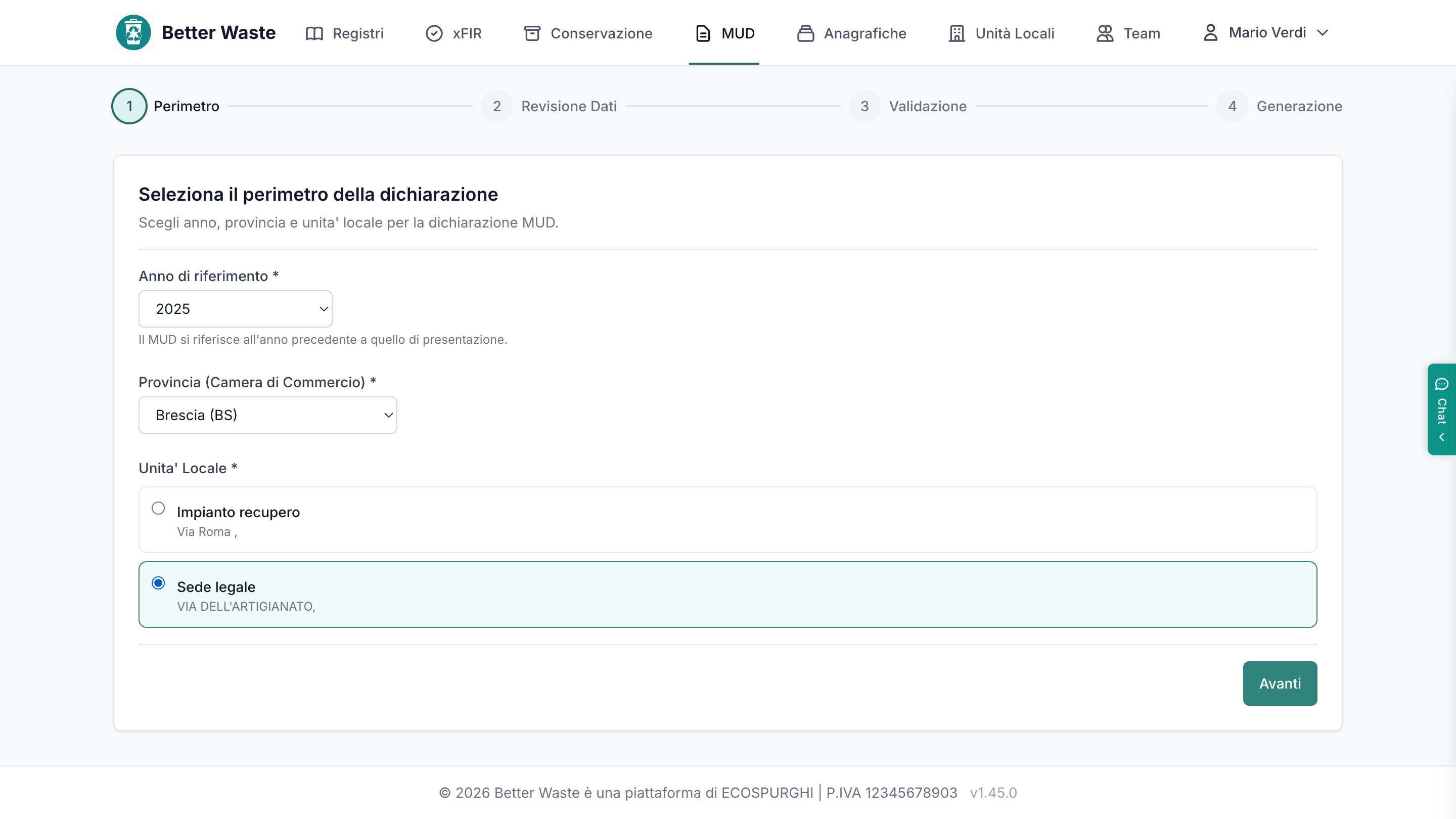
Task: Open the xFIR menu item
Action: click(453, 33)
